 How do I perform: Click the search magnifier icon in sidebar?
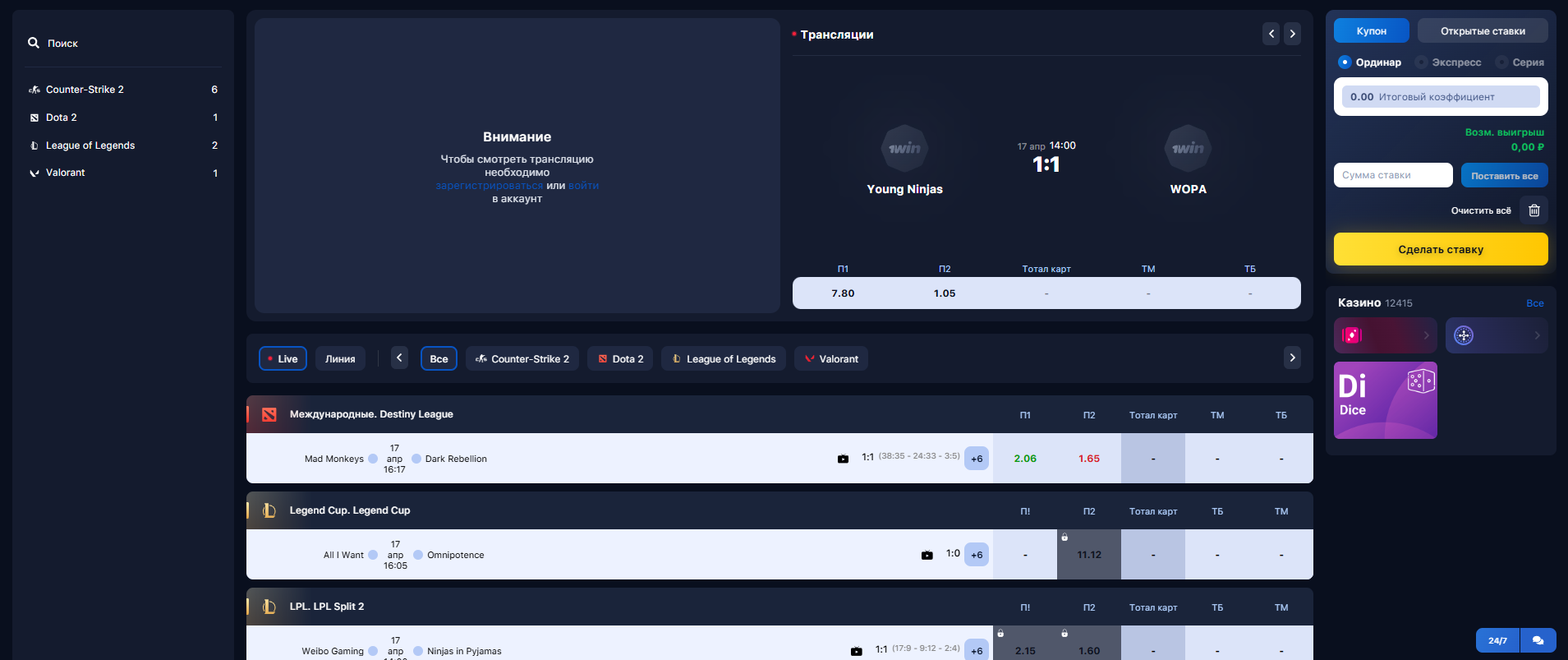(x=34, y=43)
